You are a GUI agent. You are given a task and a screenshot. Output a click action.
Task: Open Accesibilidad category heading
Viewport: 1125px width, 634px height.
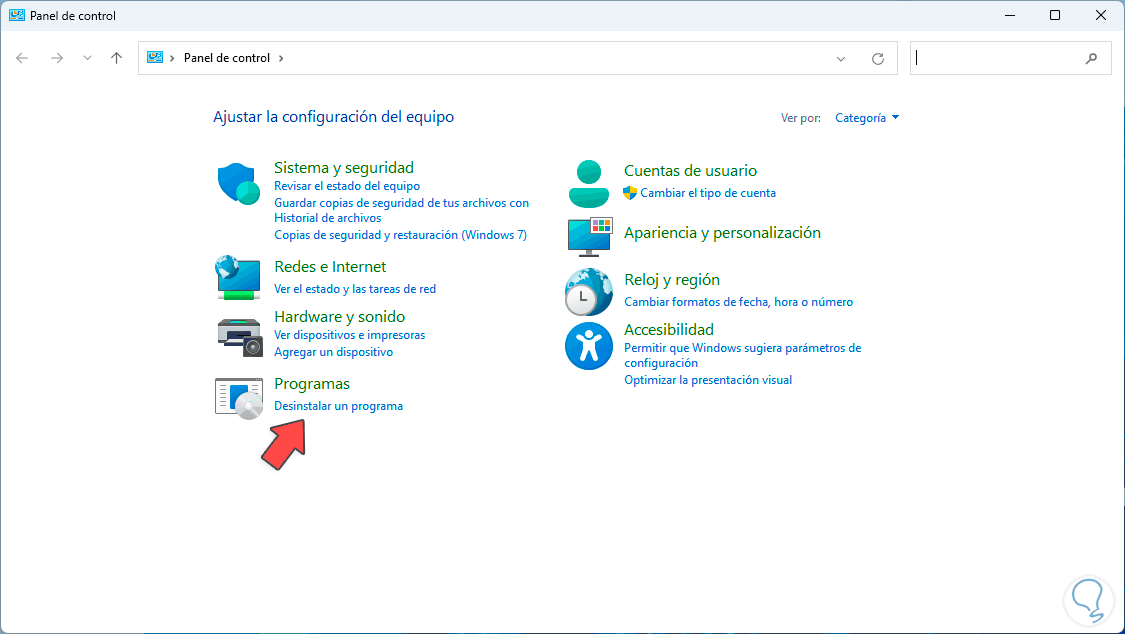click(669, 329)
